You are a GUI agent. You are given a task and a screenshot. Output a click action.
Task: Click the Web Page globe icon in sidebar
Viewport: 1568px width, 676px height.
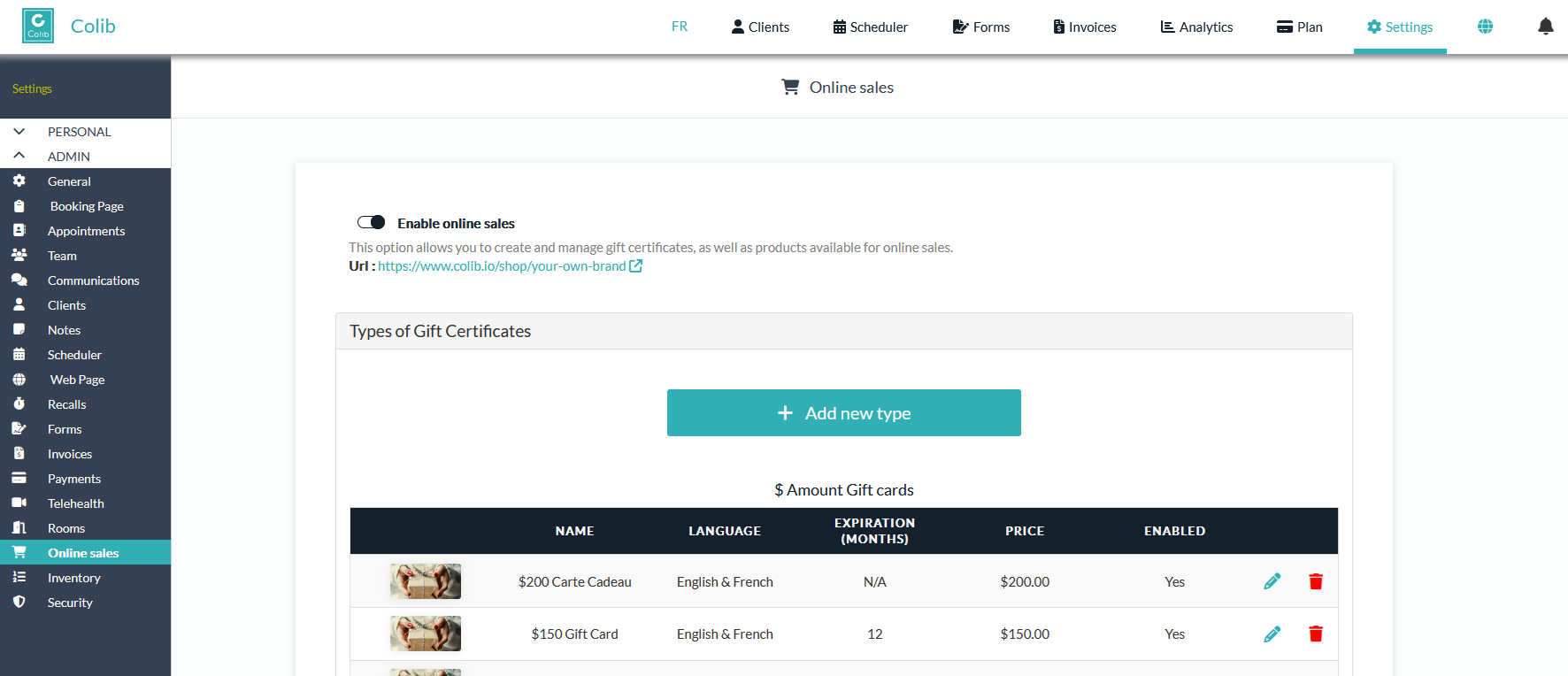click(19, 379)
